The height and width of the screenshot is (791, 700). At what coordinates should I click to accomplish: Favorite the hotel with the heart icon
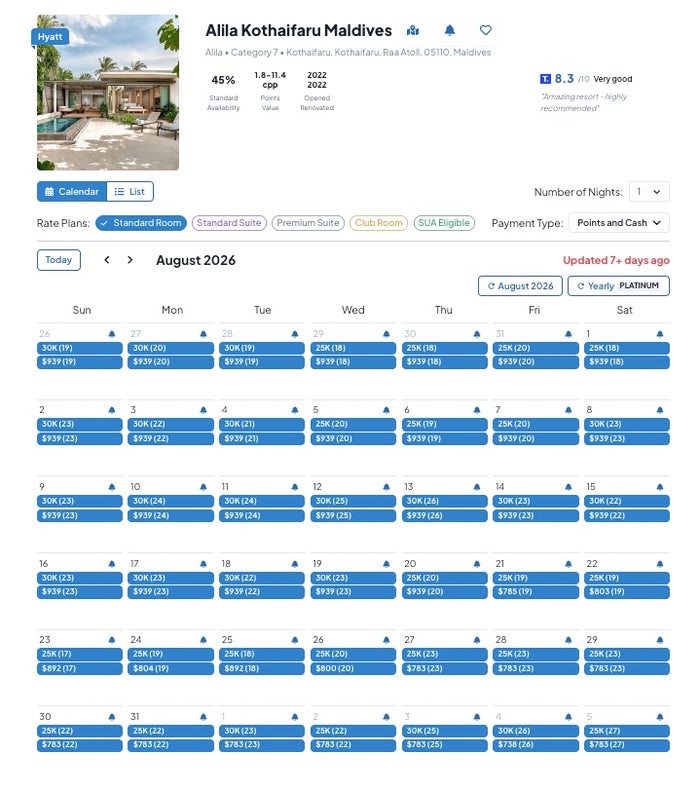tap(485, 30)
